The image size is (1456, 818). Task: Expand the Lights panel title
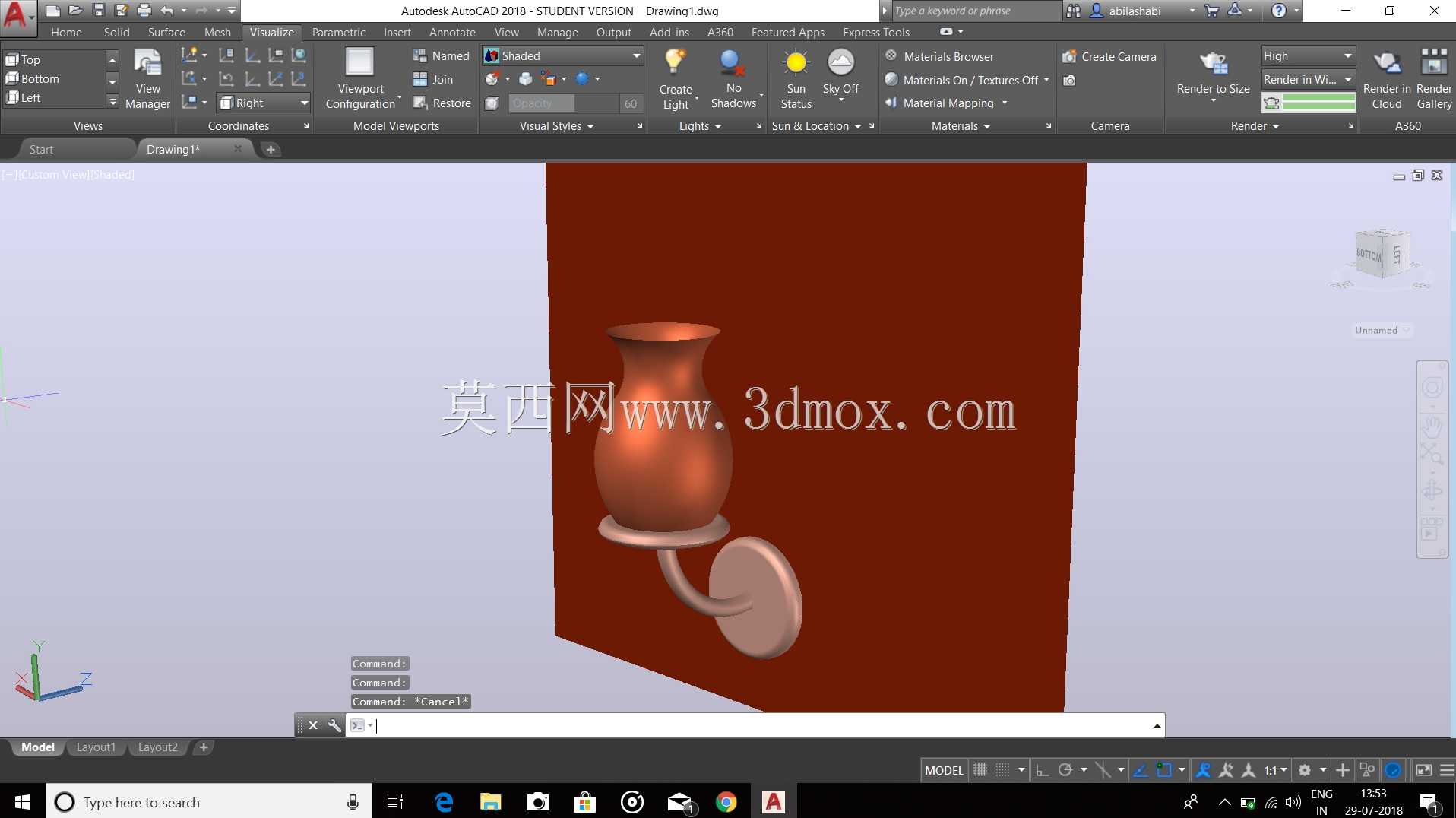point(700,125)
